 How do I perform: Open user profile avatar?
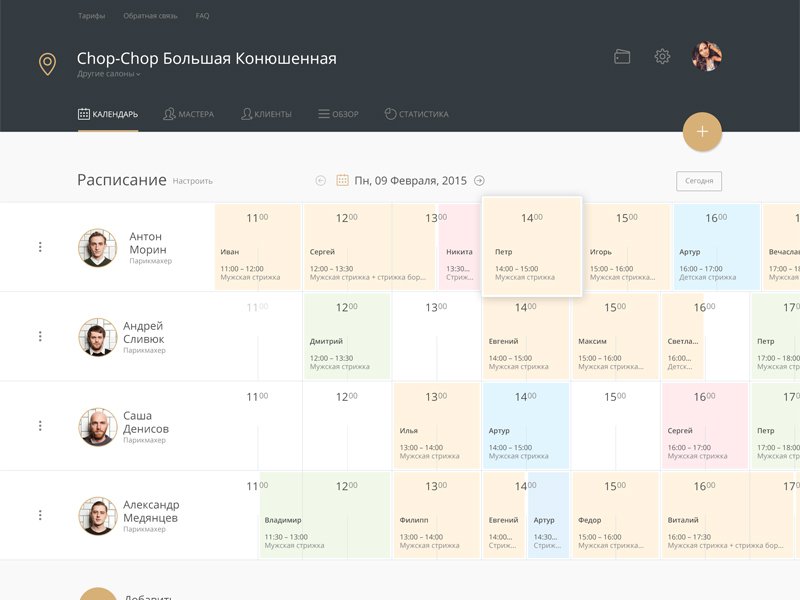707,56
